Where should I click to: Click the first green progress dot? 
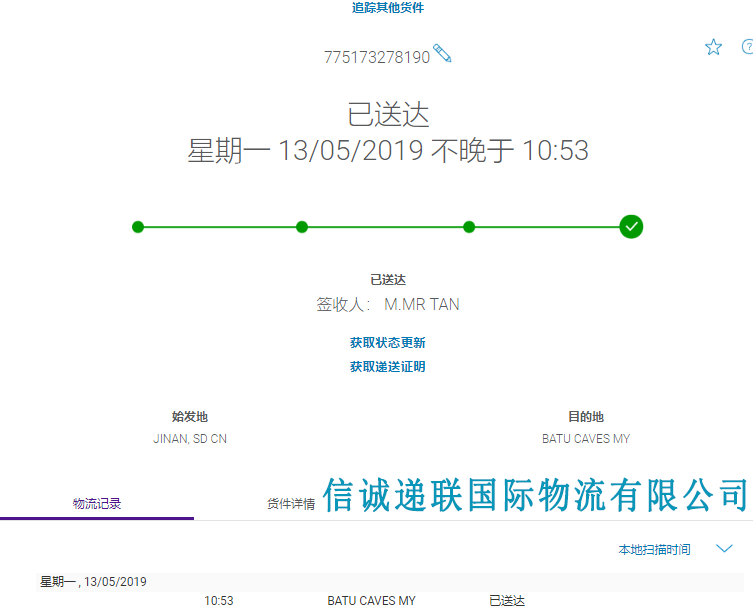[138, 227]
